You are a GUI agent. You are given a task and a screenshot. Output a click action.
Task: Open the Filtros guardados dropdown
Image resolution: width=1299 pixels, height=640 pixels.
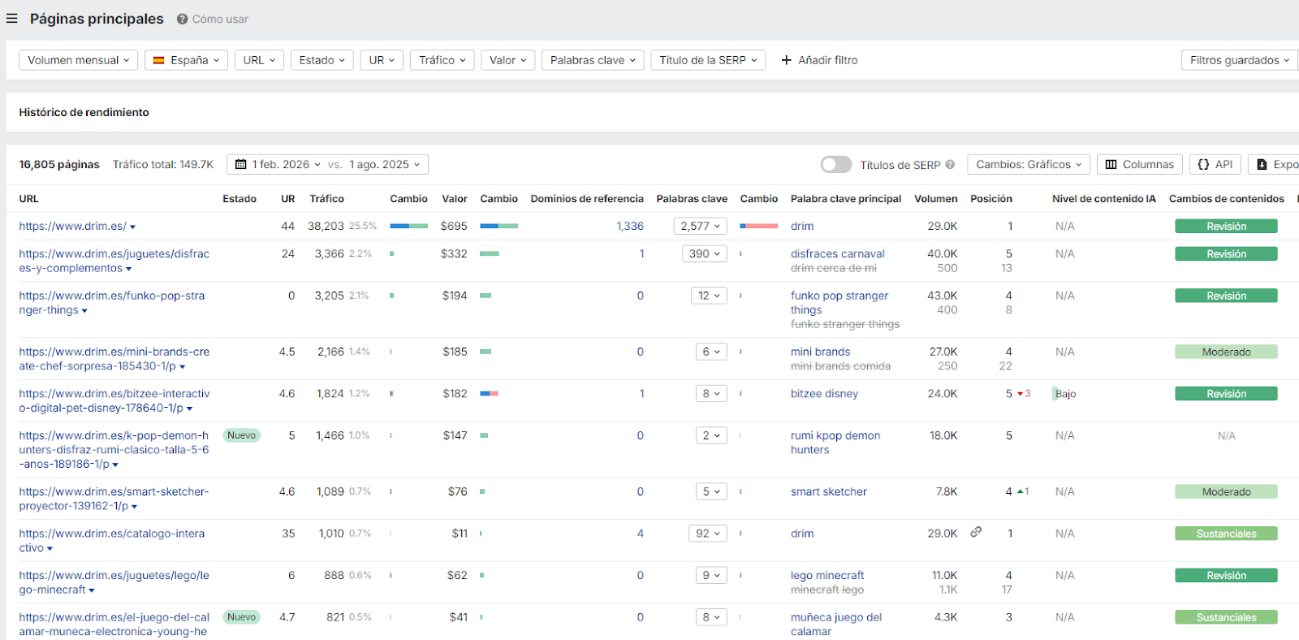1239,60
